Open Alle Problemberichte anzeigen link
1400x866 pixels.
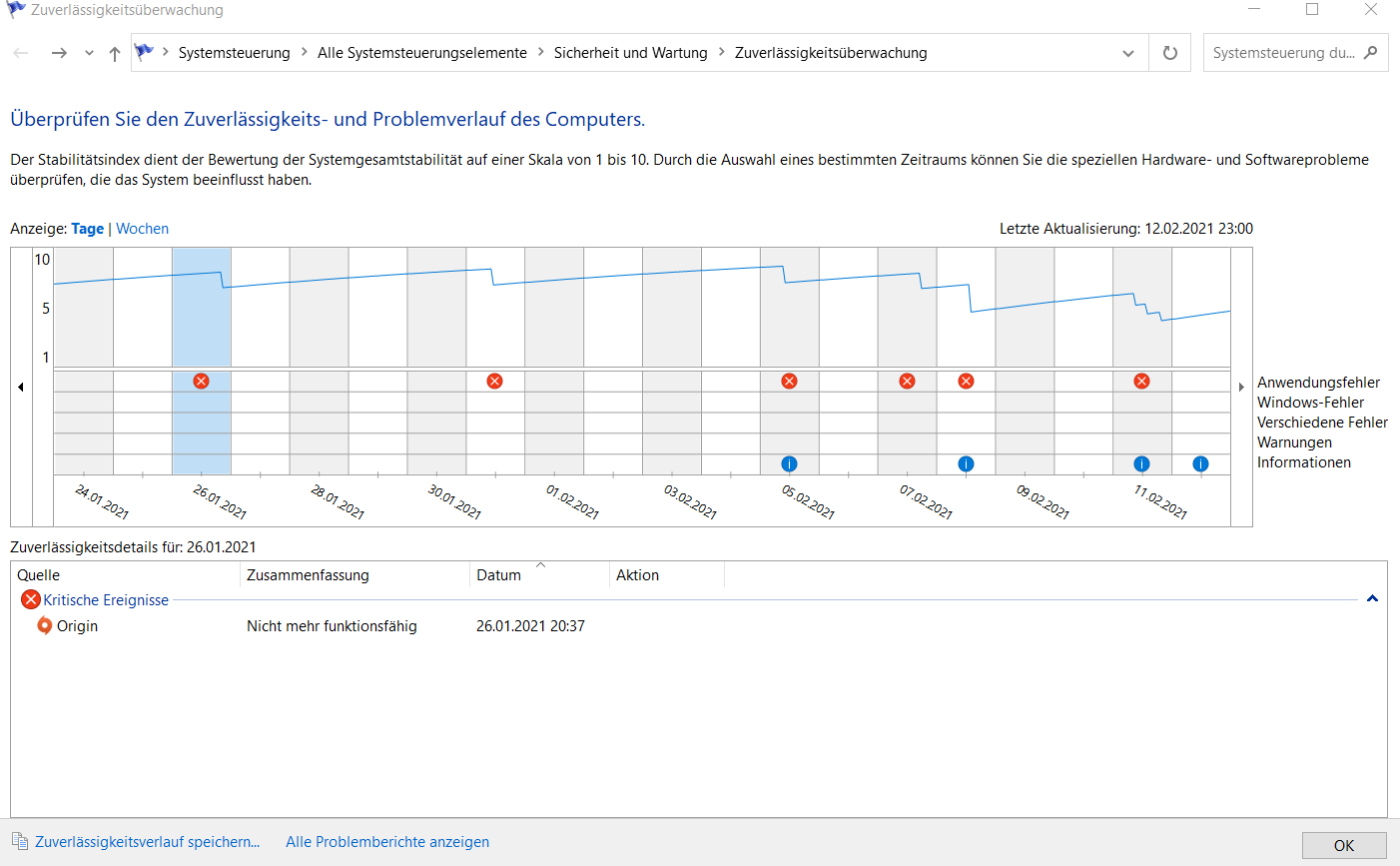click(x=387, y=842)
